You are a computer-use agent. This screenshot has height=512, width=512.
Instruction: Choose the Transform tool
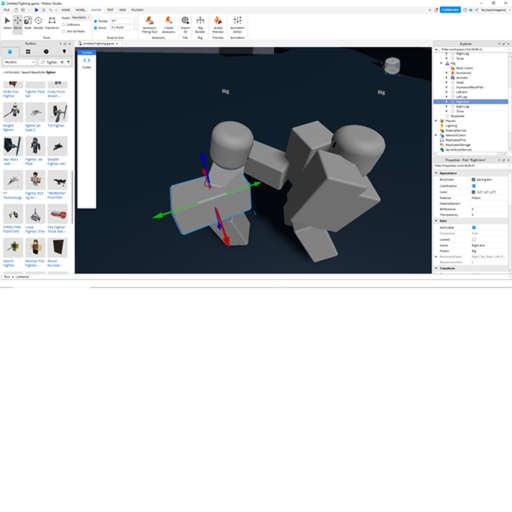(52, 23)
